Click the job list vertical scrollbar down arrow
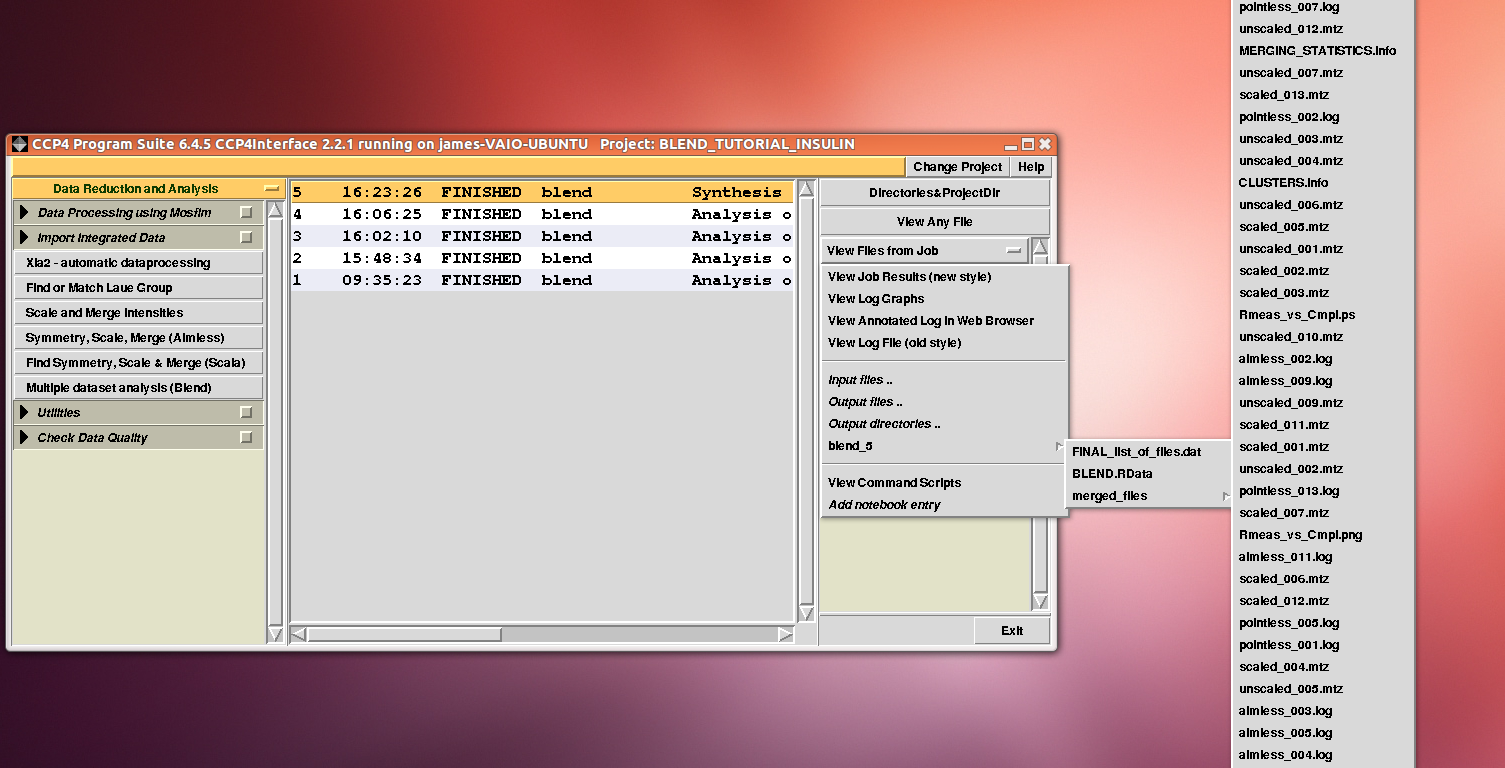 (806, 612)
